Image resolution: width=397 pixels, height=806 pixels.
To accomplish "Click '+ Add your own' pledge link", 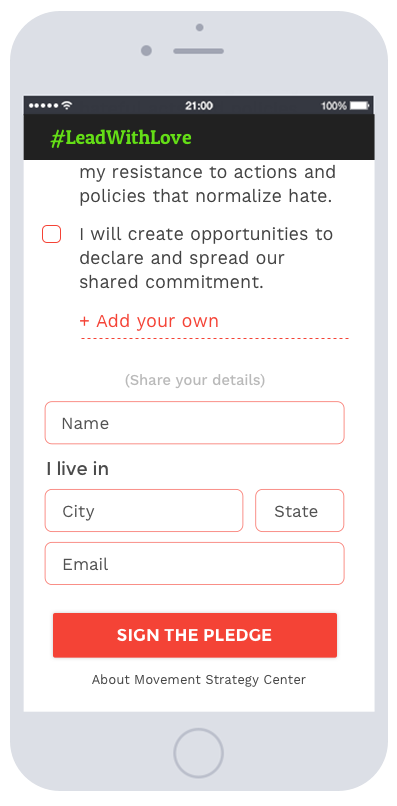I will coord(149,321).
